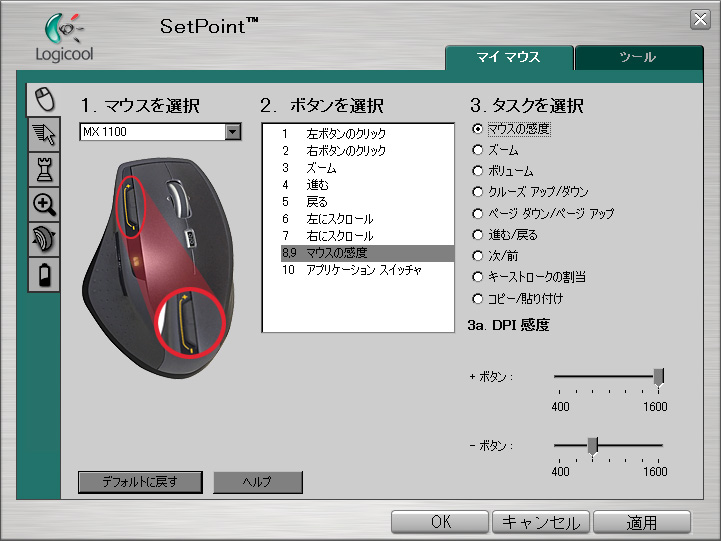Select the マウスの感度 radio button
Image resolution: width=721 pixels, height=541 pixels.
(x=477, y=129)
